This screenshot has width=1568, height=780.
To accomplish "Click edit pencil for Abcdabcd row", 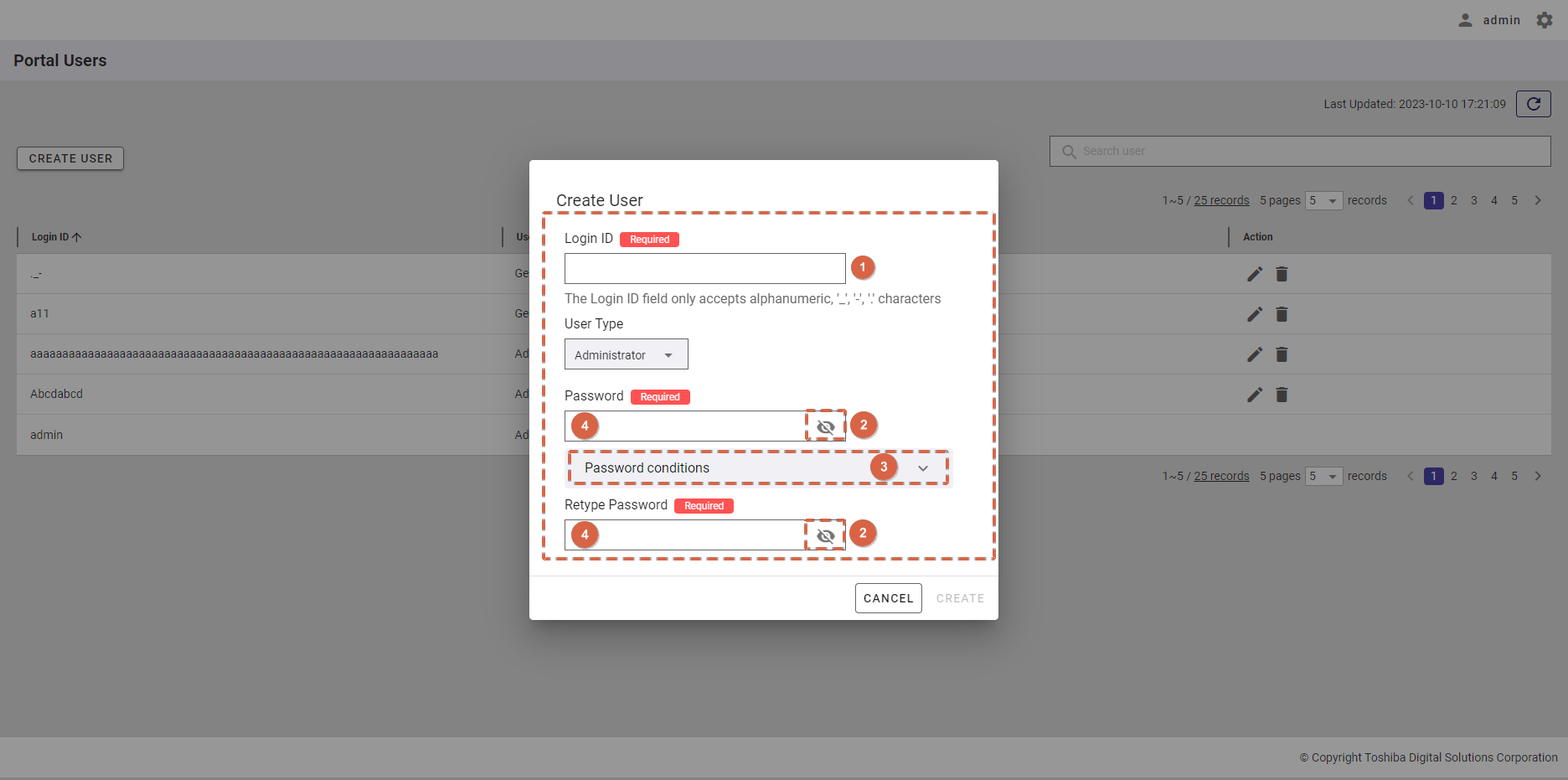I will [x=1254, y=395].
